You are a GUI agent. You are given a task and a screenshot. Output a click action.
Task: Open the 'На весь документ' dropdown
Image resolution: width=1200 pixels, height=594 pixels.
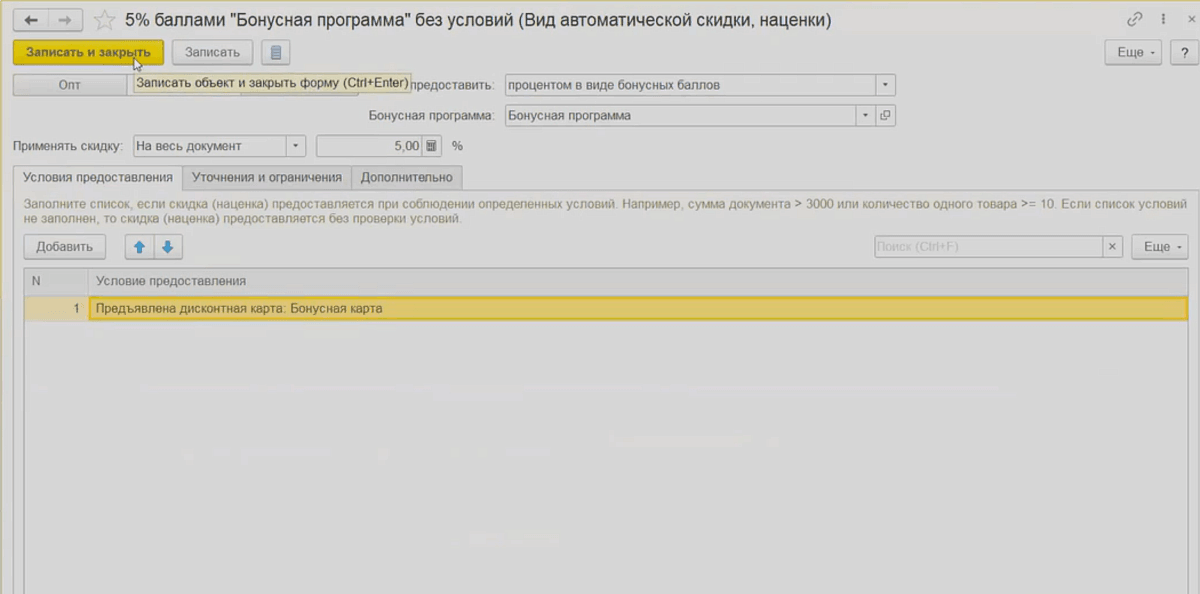click(296, 146)
